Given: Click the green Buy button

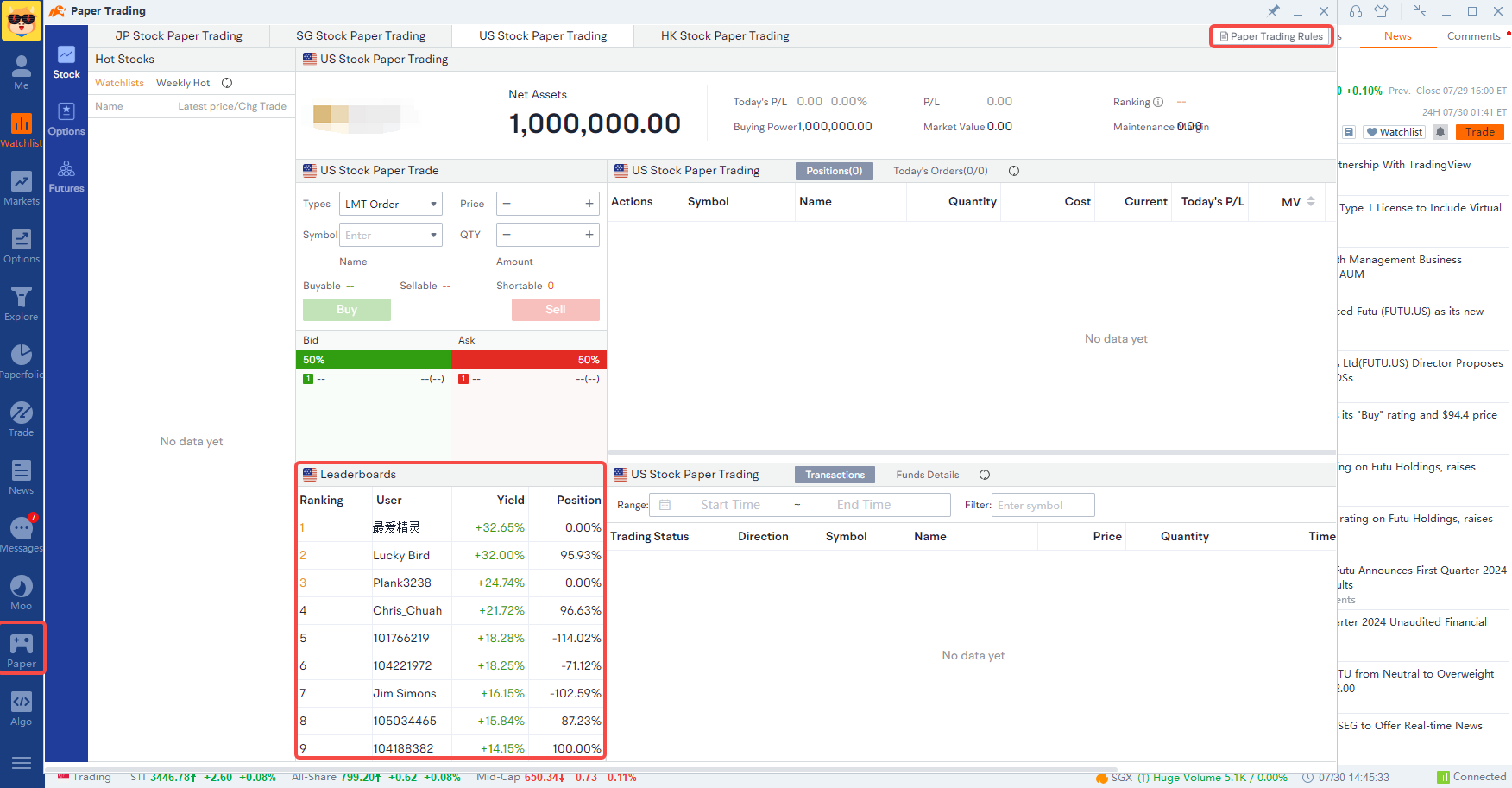Looking at the screenshot, I should click(x=347, y=310).
